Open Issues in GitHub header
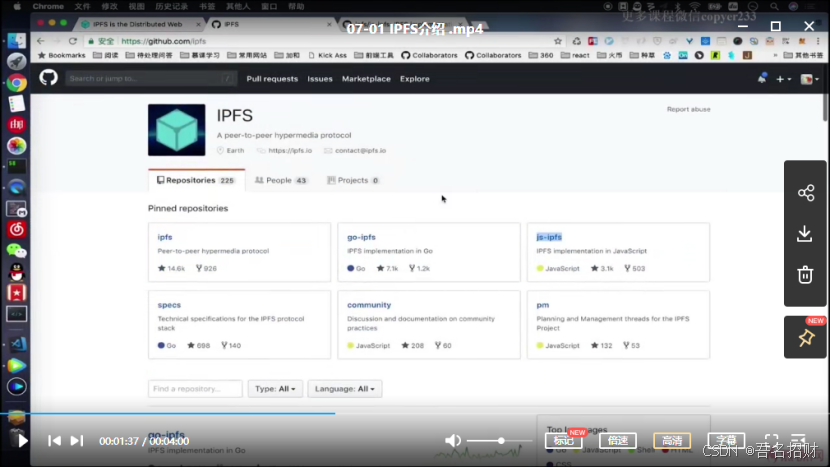Viewport: 831px width, 467px height. (x=320, y=78)
